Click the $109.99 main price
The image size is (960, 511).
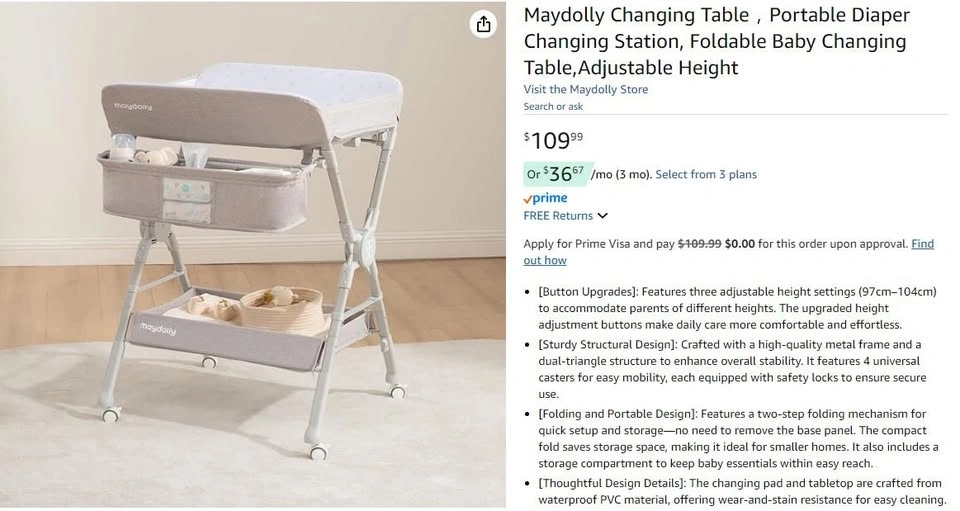click(x=553, y=141)
